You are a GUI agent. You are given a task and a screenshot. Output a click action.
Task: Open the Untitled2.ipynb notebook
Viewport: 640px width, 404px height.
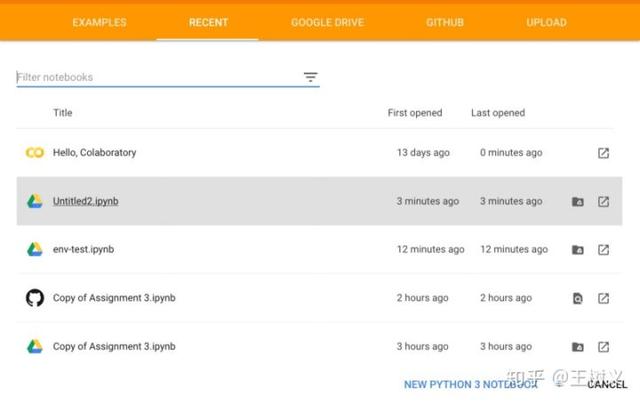point(86,201)
